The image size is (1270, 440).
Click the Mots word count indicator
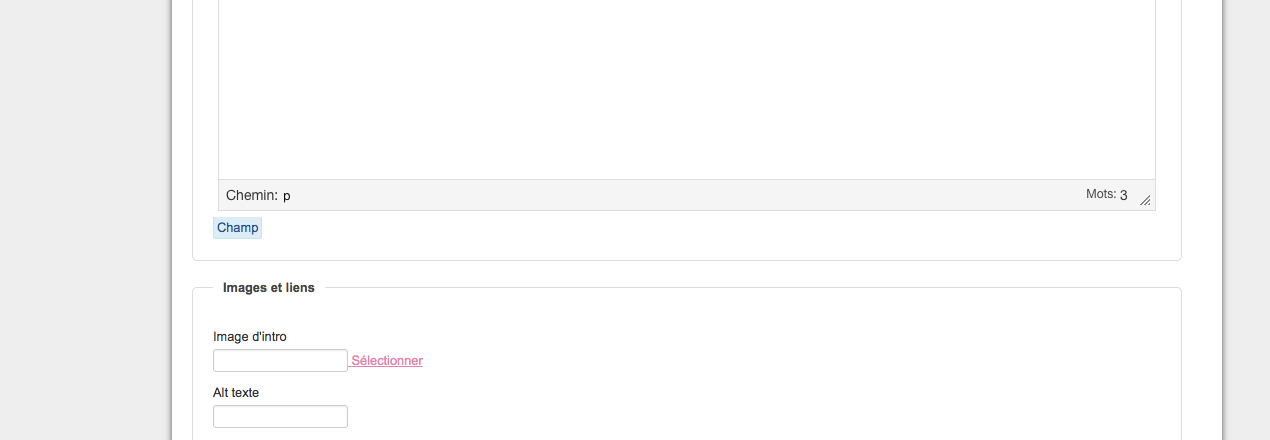[x=1100, y=194]
